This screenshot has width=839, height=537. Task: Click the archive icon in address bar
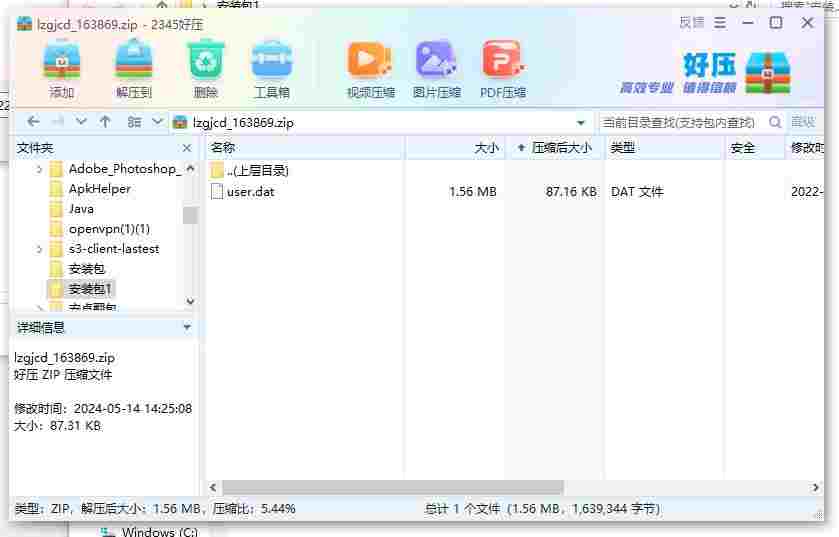point(180,122)
